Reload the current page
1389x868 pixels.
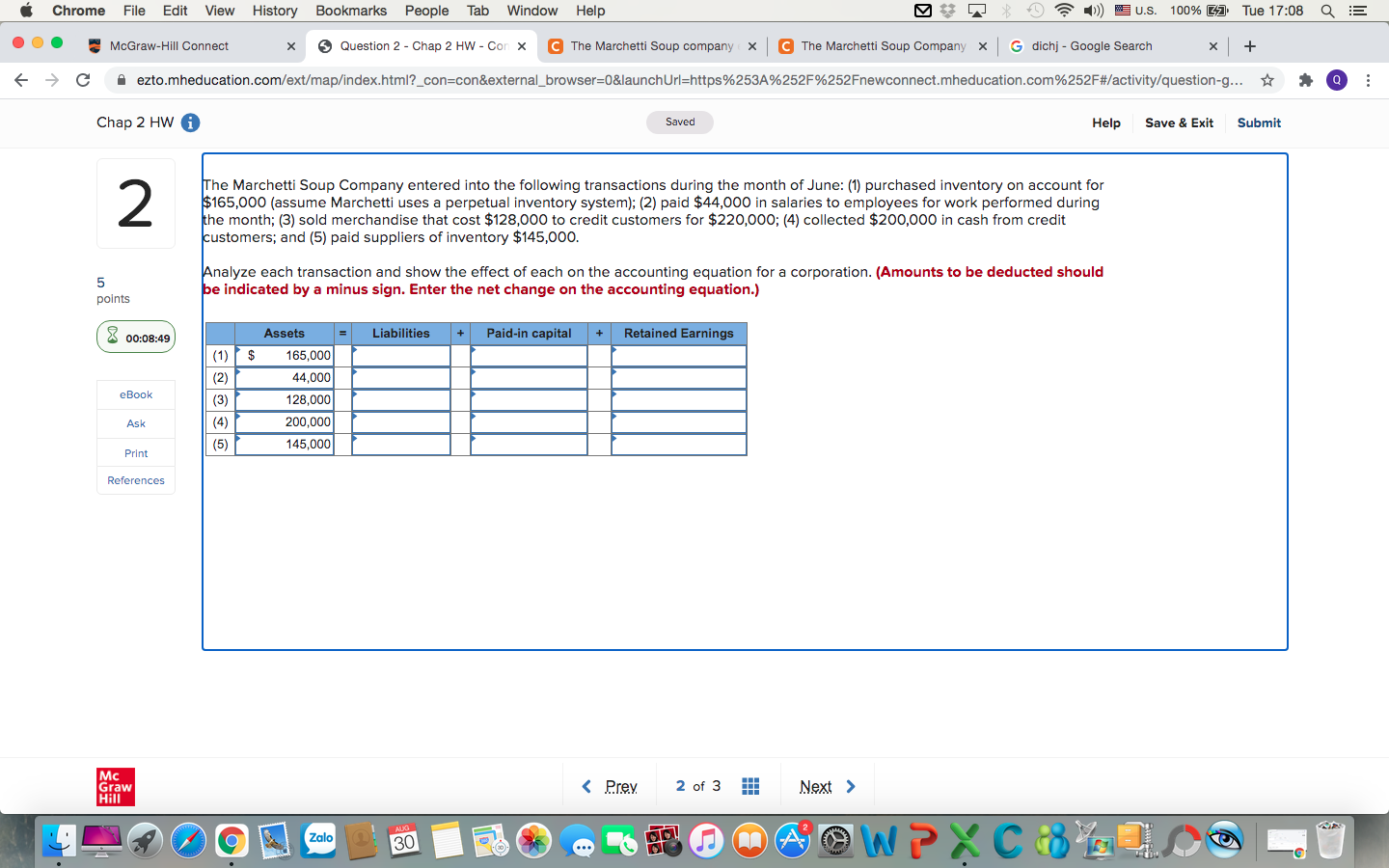tap(83, 80)
